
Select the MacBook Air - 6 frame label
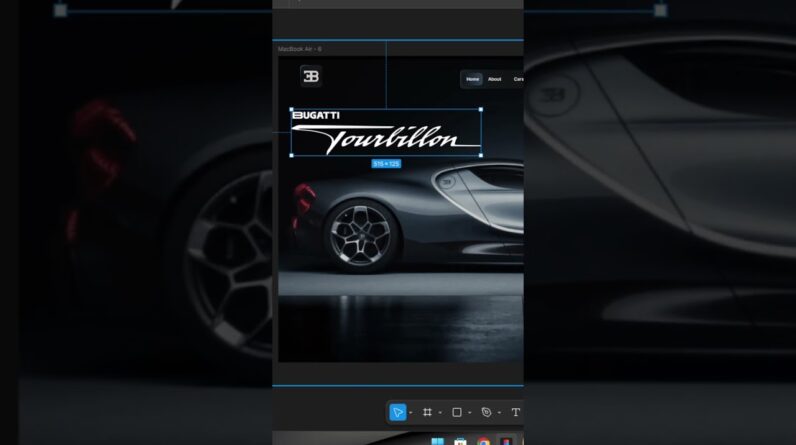300,49
